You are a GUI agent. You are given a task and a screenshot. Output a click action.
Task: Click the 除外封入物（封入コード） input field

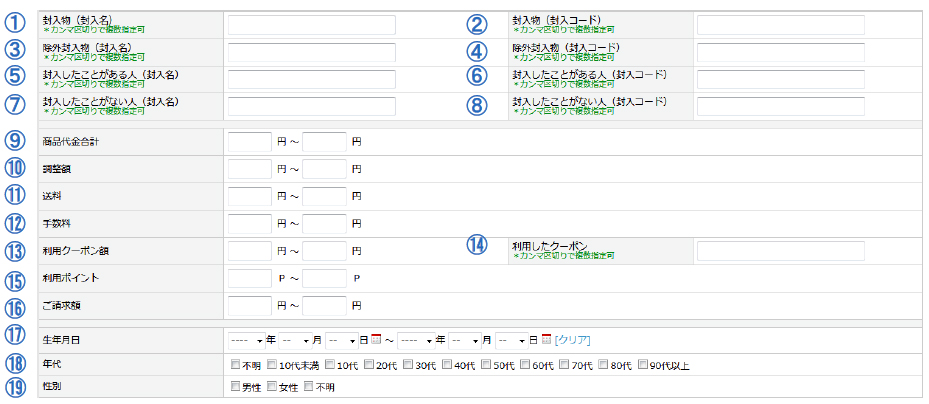click(780, 52)
